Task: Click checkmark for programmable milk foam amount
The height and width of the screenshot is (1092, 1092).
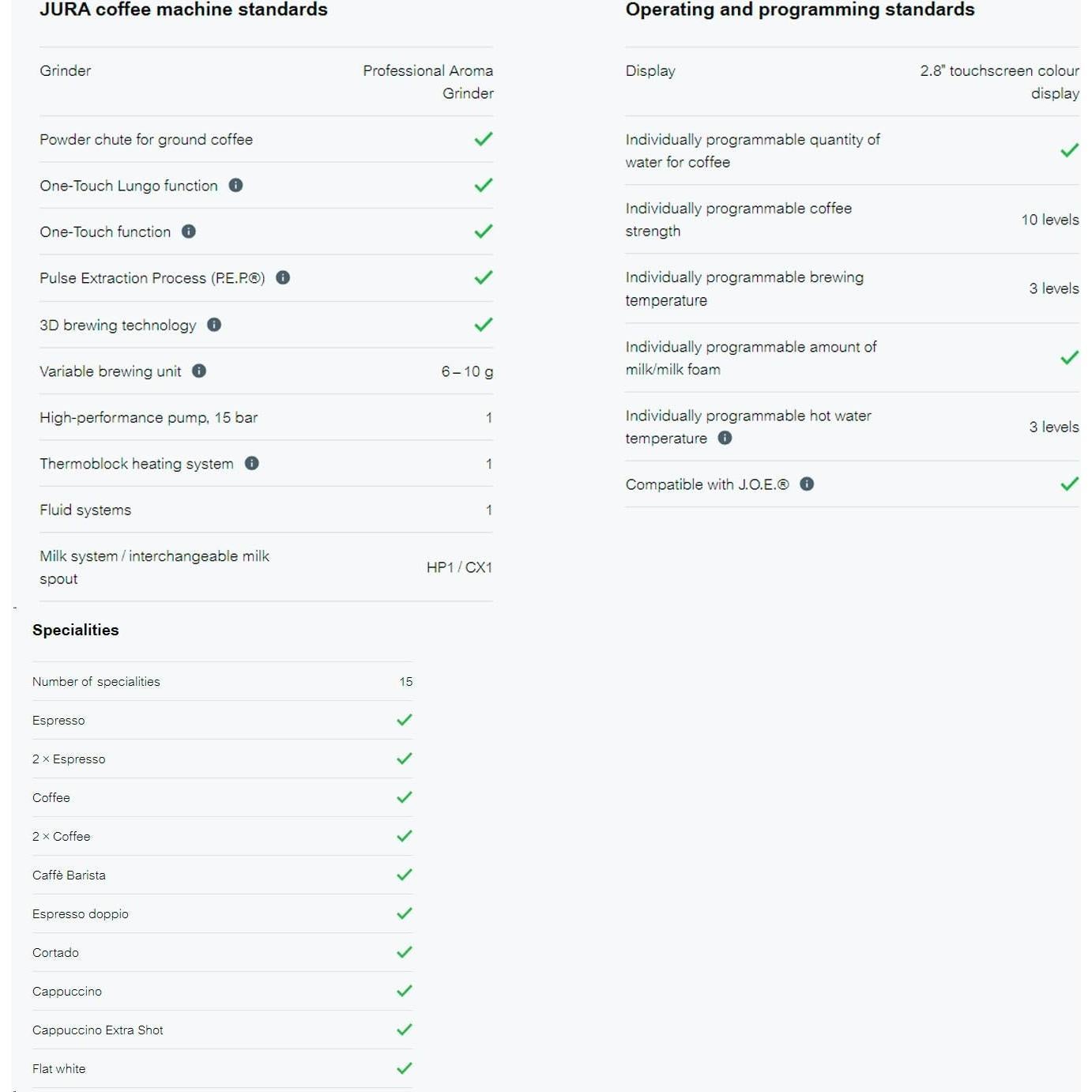Action: click(1069, 358)
